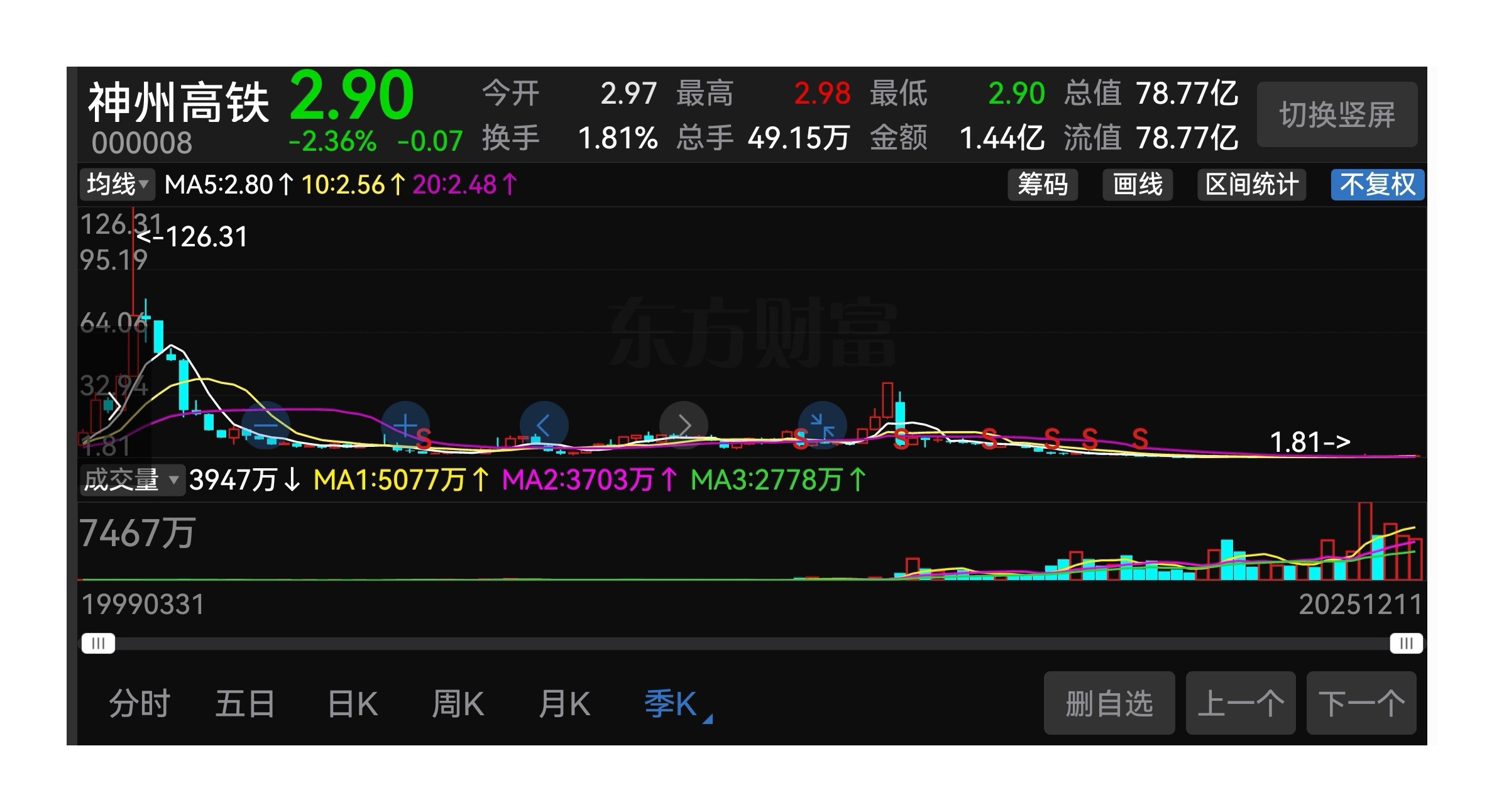Click the zoom in plus chart icon
Viewport: 1504px width, 812px height.
[405, 425]
